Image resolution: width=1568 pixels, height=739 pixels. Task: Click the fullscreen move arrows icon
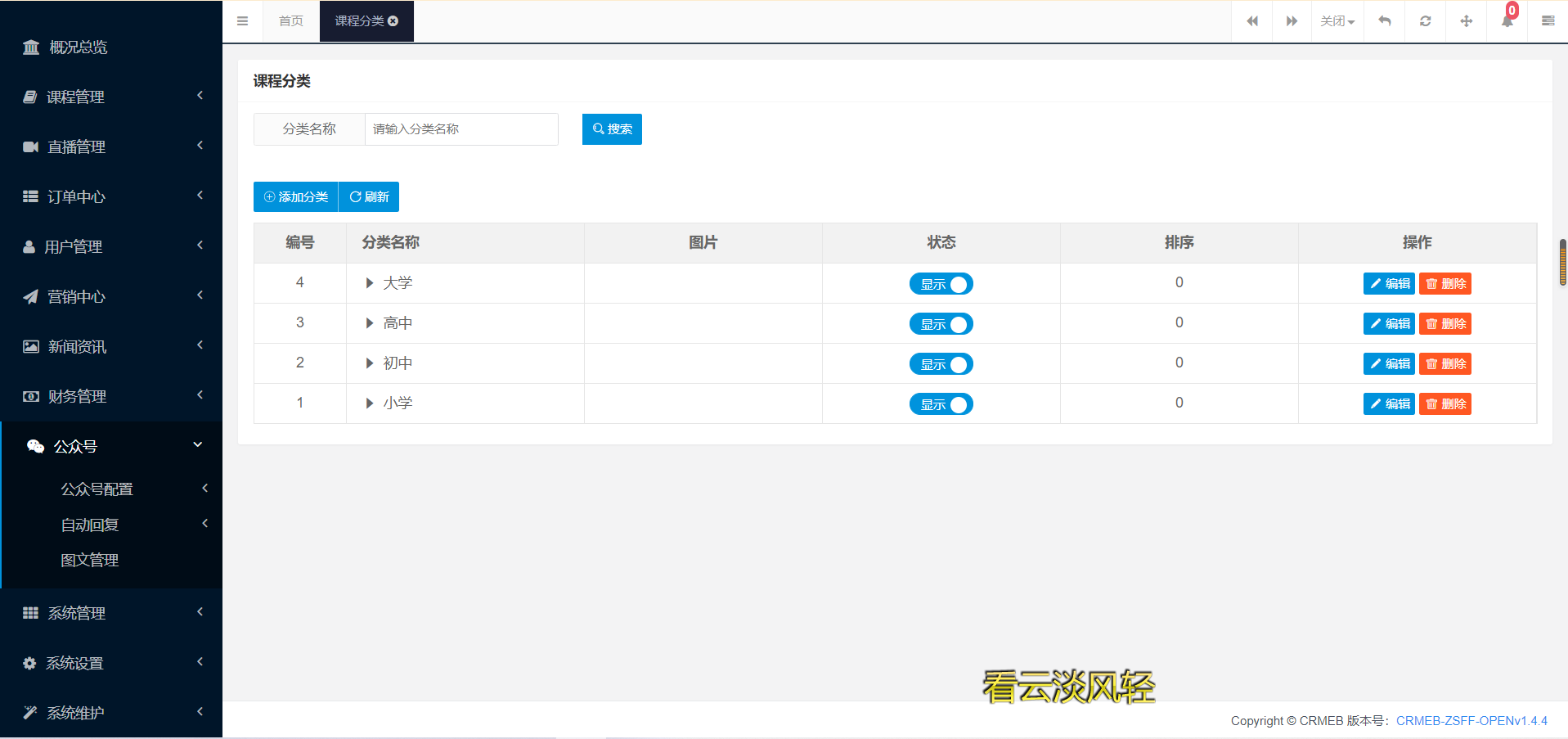pos(1466,21)
